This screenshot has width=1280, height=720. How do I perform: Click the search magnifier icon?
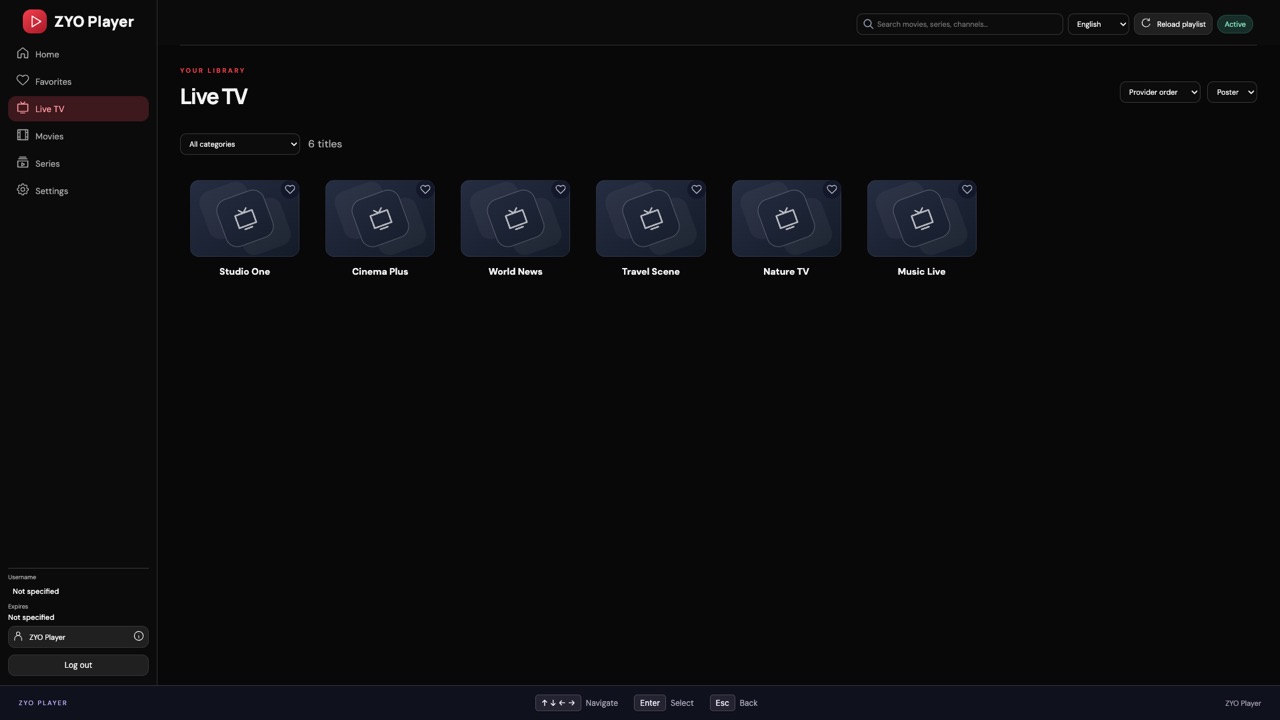pyautogui.click(x=868, y=24)
